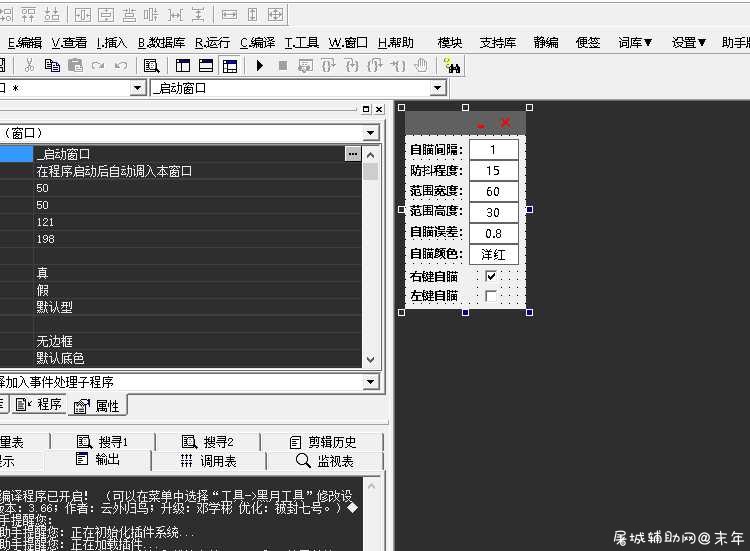
Task: Click the center-horizontally alignment icon
Action: [82, 15]
